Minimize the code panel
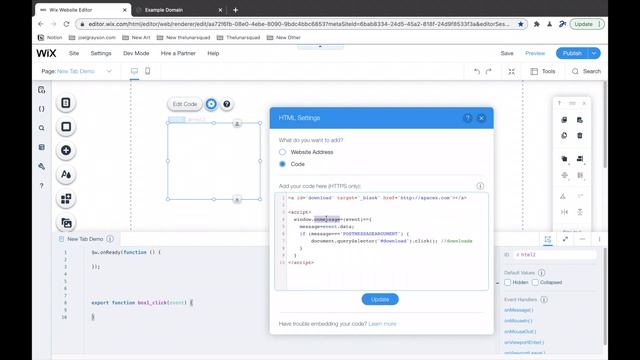This screenshot has height=360, width=640. [582, 239]
